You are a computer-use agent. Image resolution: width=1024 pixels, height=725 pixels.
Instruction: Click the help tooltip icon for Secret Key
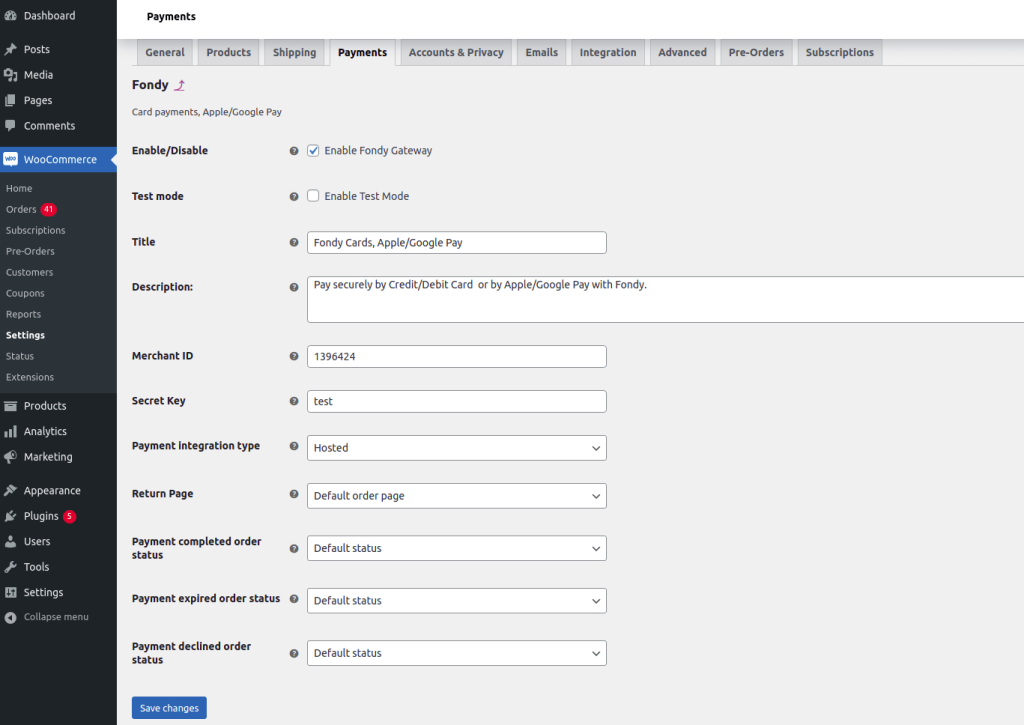294,401
